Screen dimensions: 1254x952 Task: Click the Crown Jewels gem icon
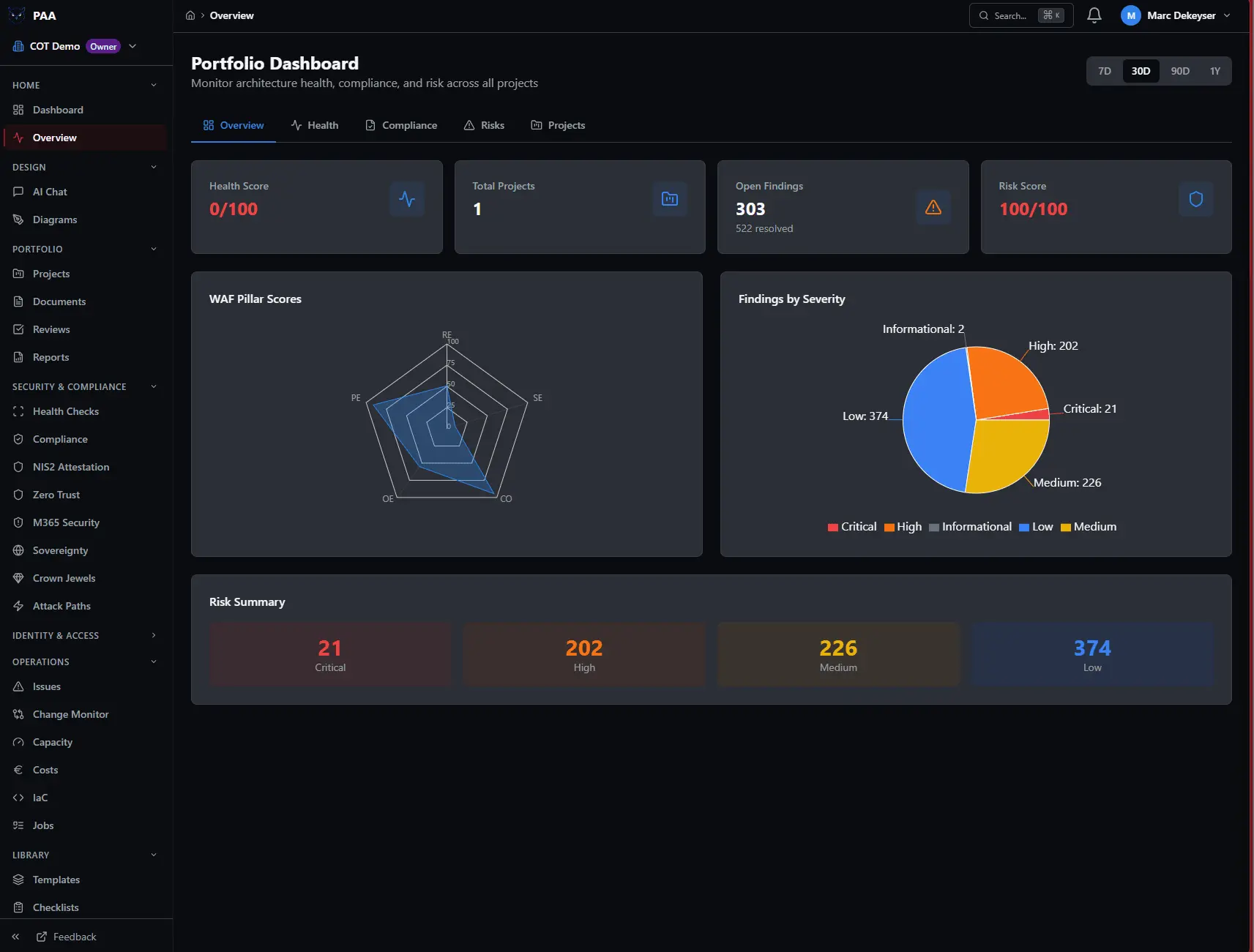(x=18, y=578)
